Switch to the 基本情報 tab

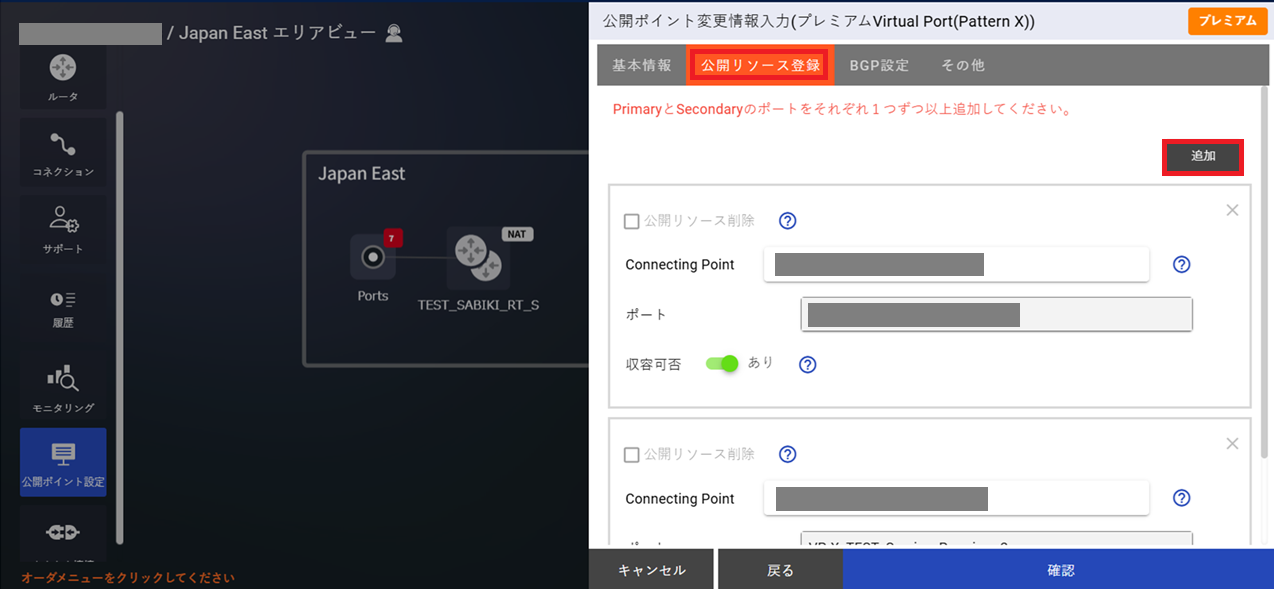pos(640,64)
